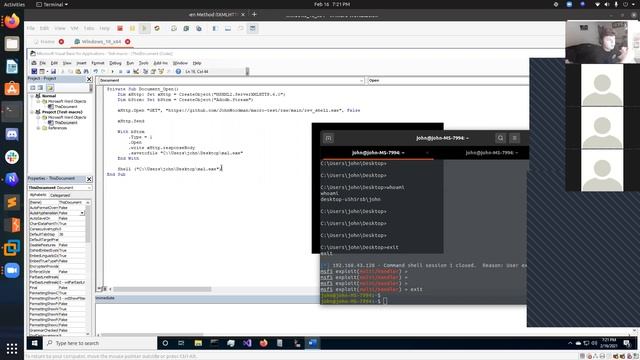Show applications grid in the Ubuntu dock
This screenshot has height=360, width=640.
(12, 348)
